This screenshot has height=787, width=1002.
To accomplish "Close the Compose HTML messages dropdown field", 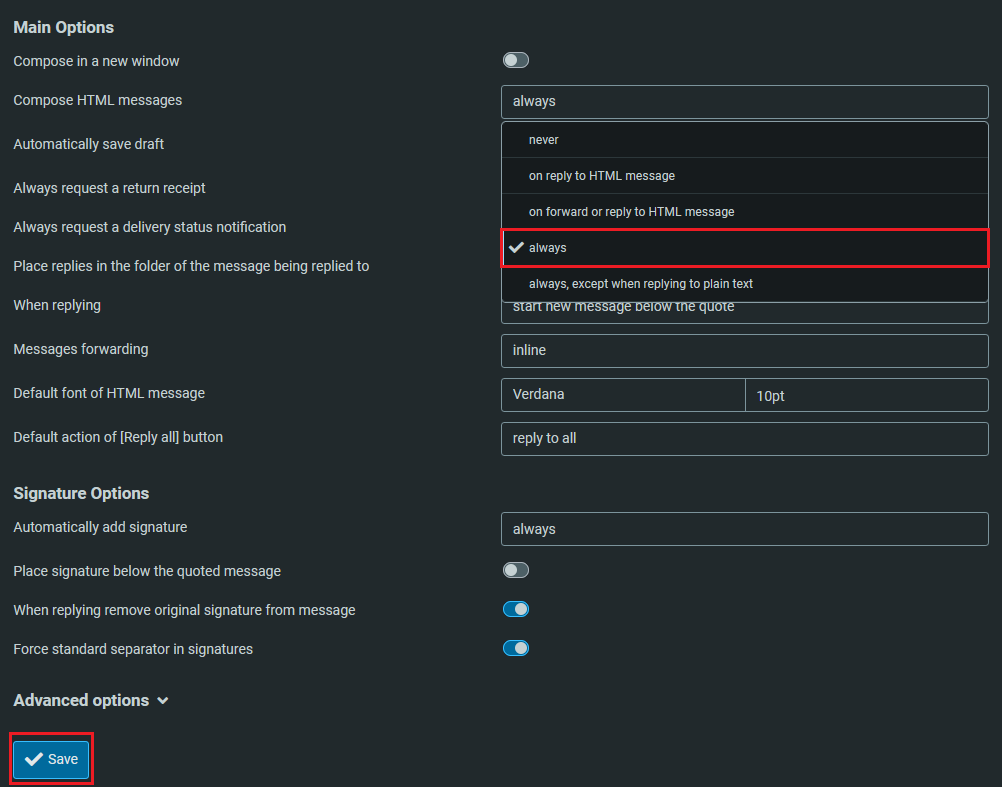I will [x=744, y=101].
